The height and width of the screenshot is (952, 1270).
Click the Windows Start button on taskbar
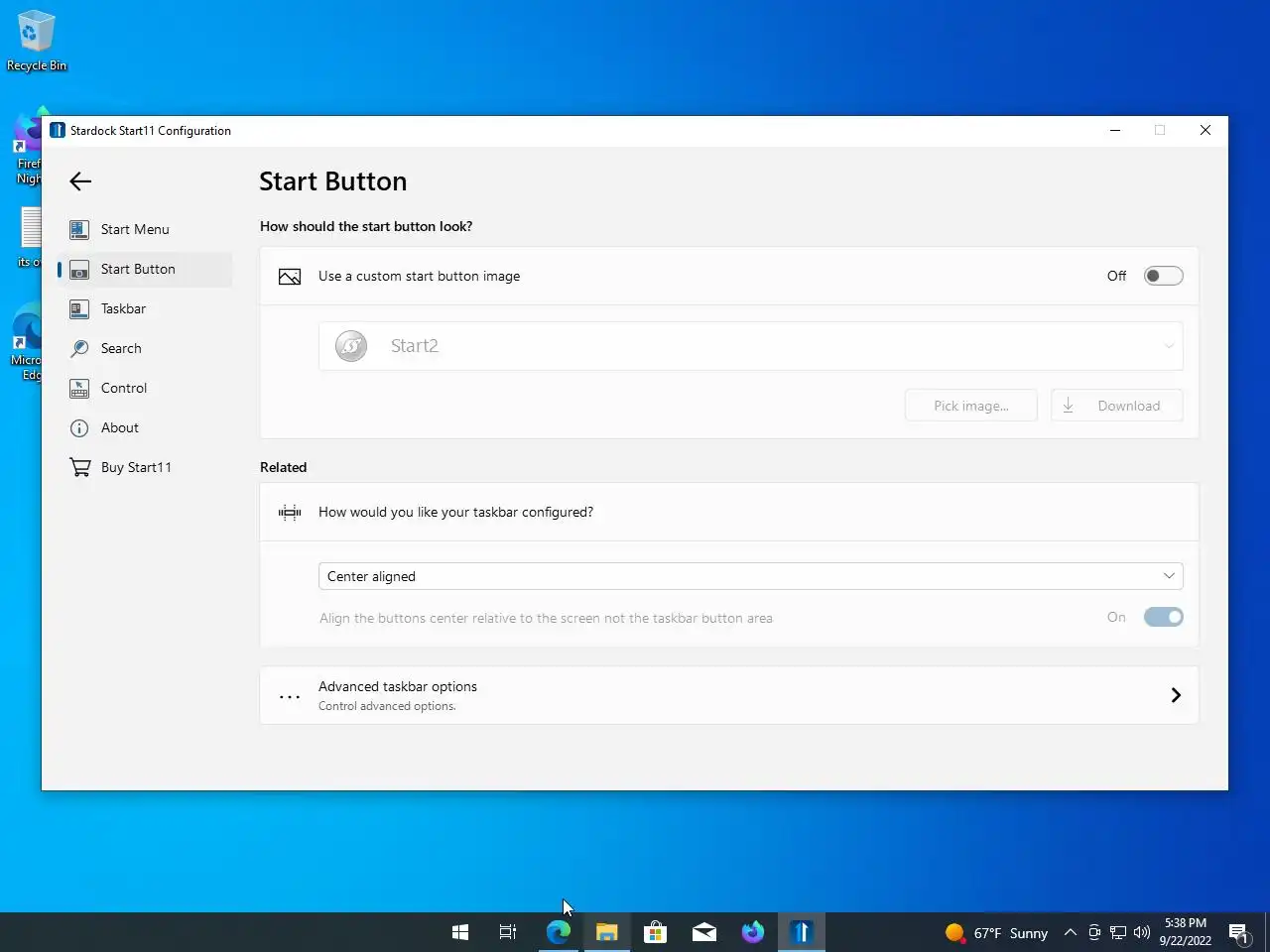tap(460, 932)
